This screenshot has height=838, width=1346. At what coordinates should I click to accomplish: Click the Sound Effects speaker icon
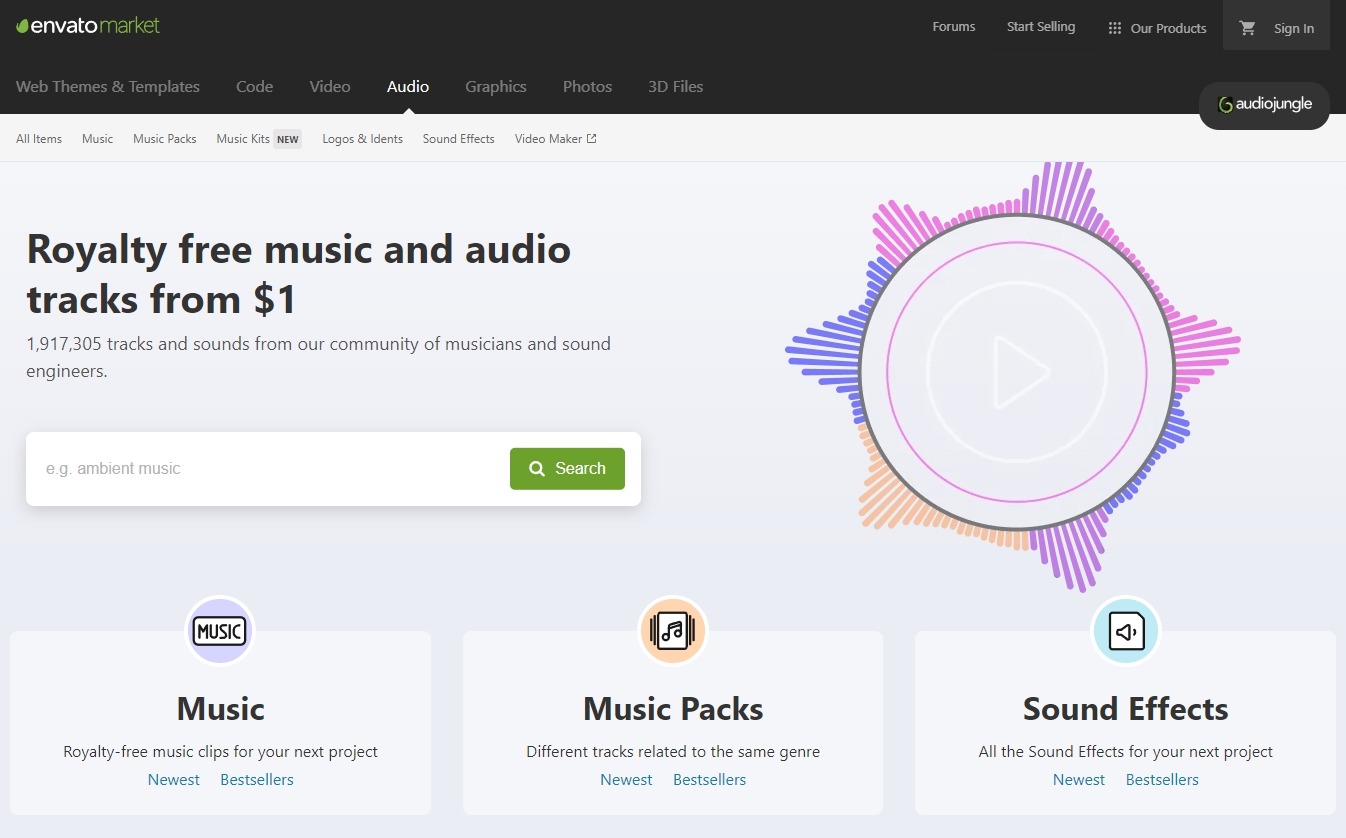[1125, 631]
